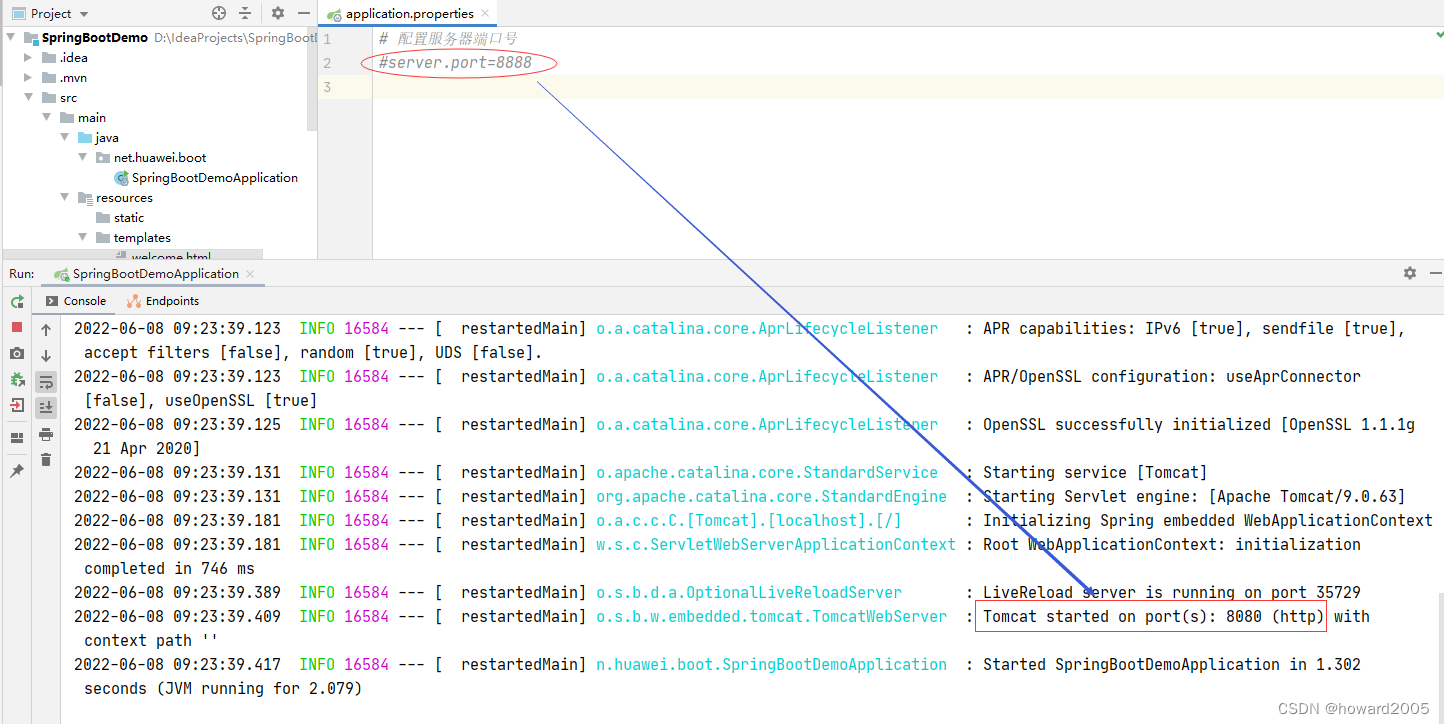The image size is (1444, 724).
Task: Click o.s.b.w.embedded.tomcat.TomcatWebServer logger name
Action: tap(771, 616)
